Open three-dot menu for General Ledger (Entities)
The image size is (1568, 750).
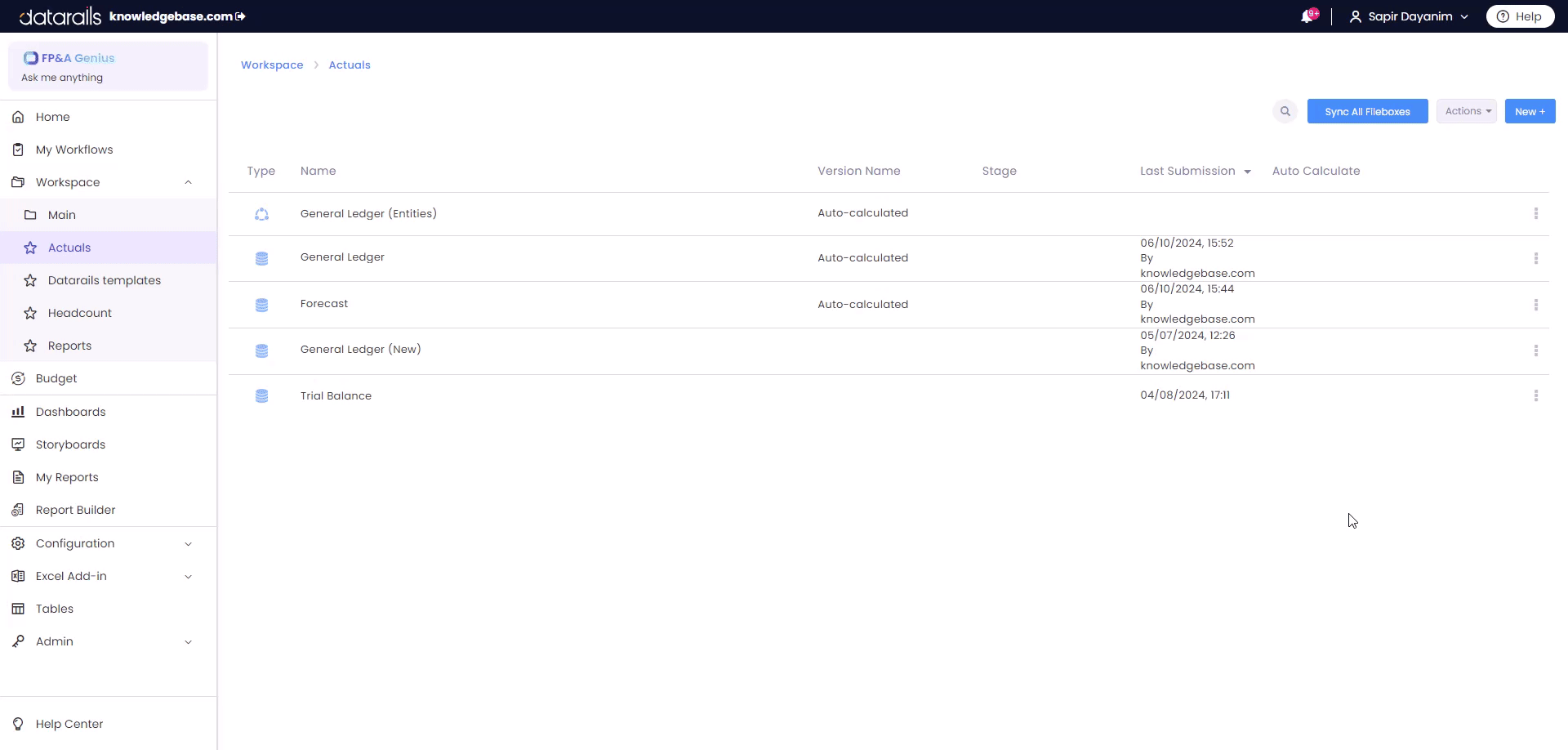[x=1535, y=213]
